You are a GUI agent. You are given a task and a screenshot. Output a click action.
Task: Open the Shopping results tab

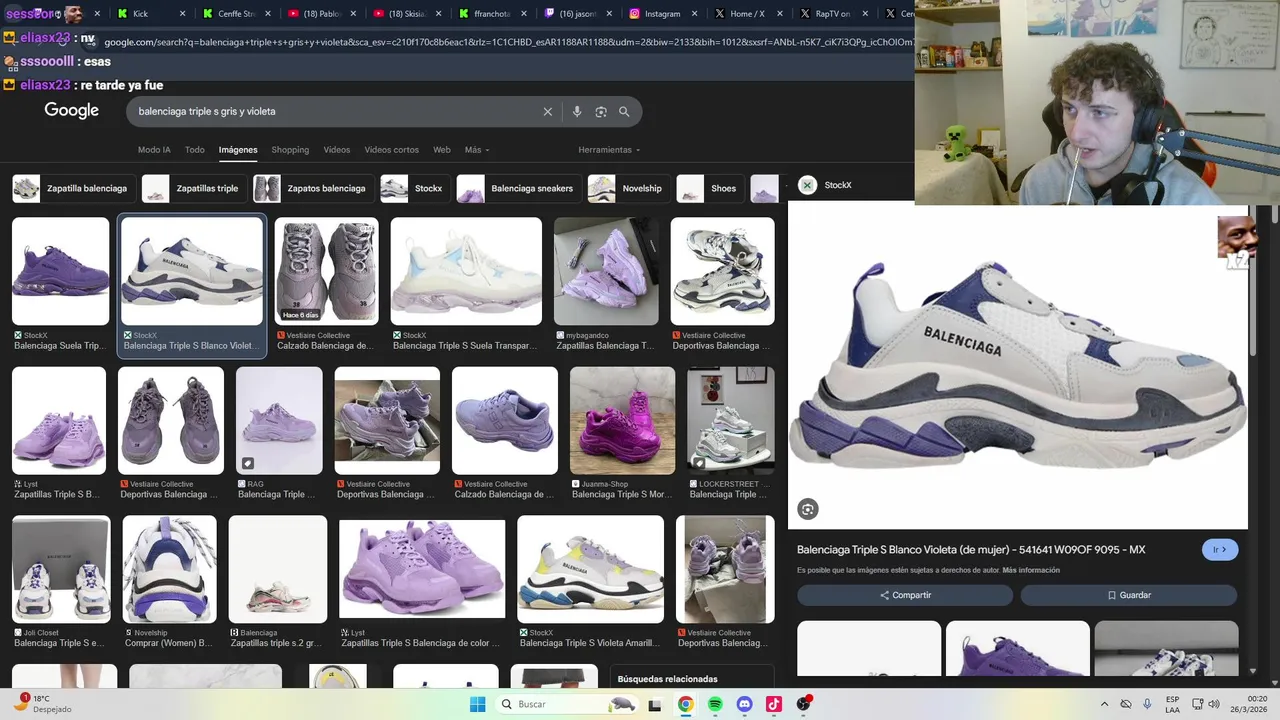coord(290,150)
